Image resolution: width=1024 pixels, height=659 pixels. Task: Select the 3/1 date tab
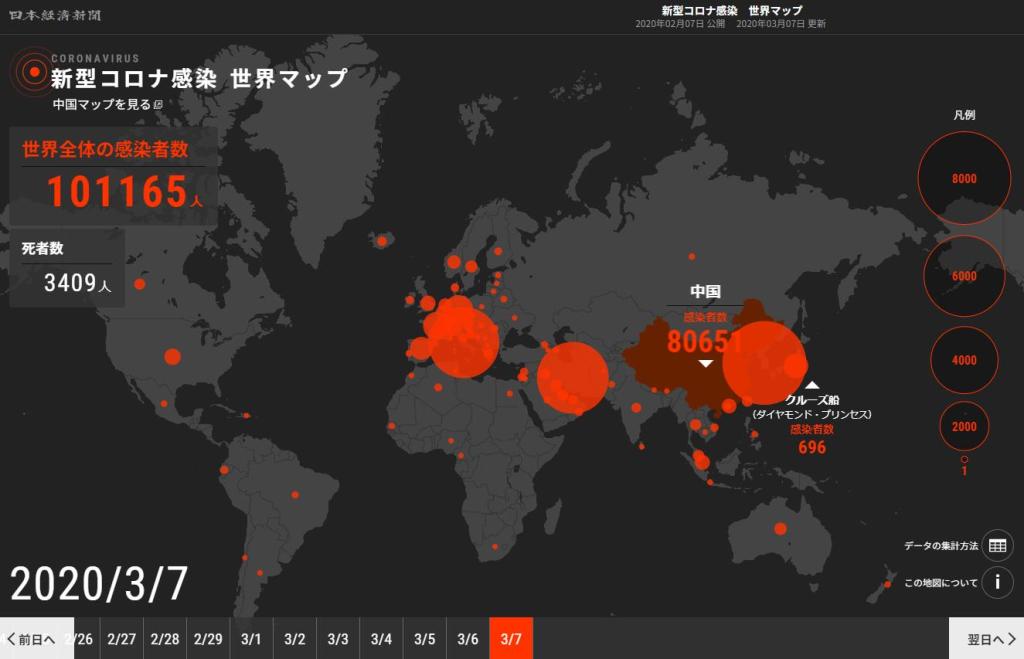[x=251, y=639]
